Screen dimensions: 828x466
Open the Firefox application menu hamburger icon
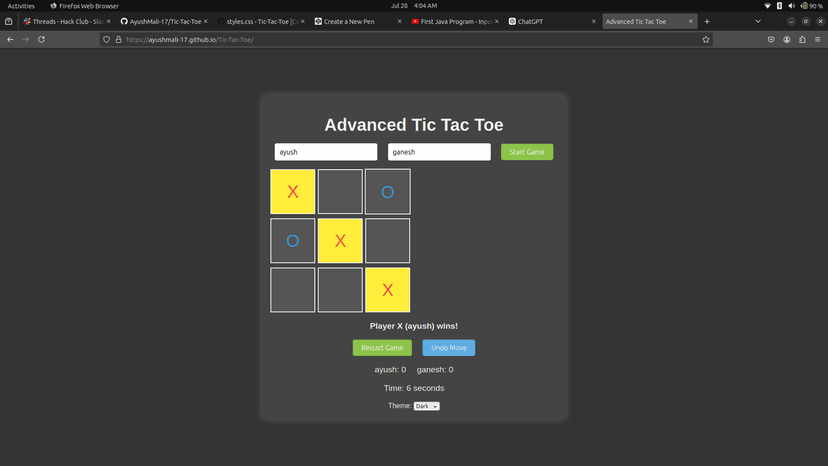(817, 40)
